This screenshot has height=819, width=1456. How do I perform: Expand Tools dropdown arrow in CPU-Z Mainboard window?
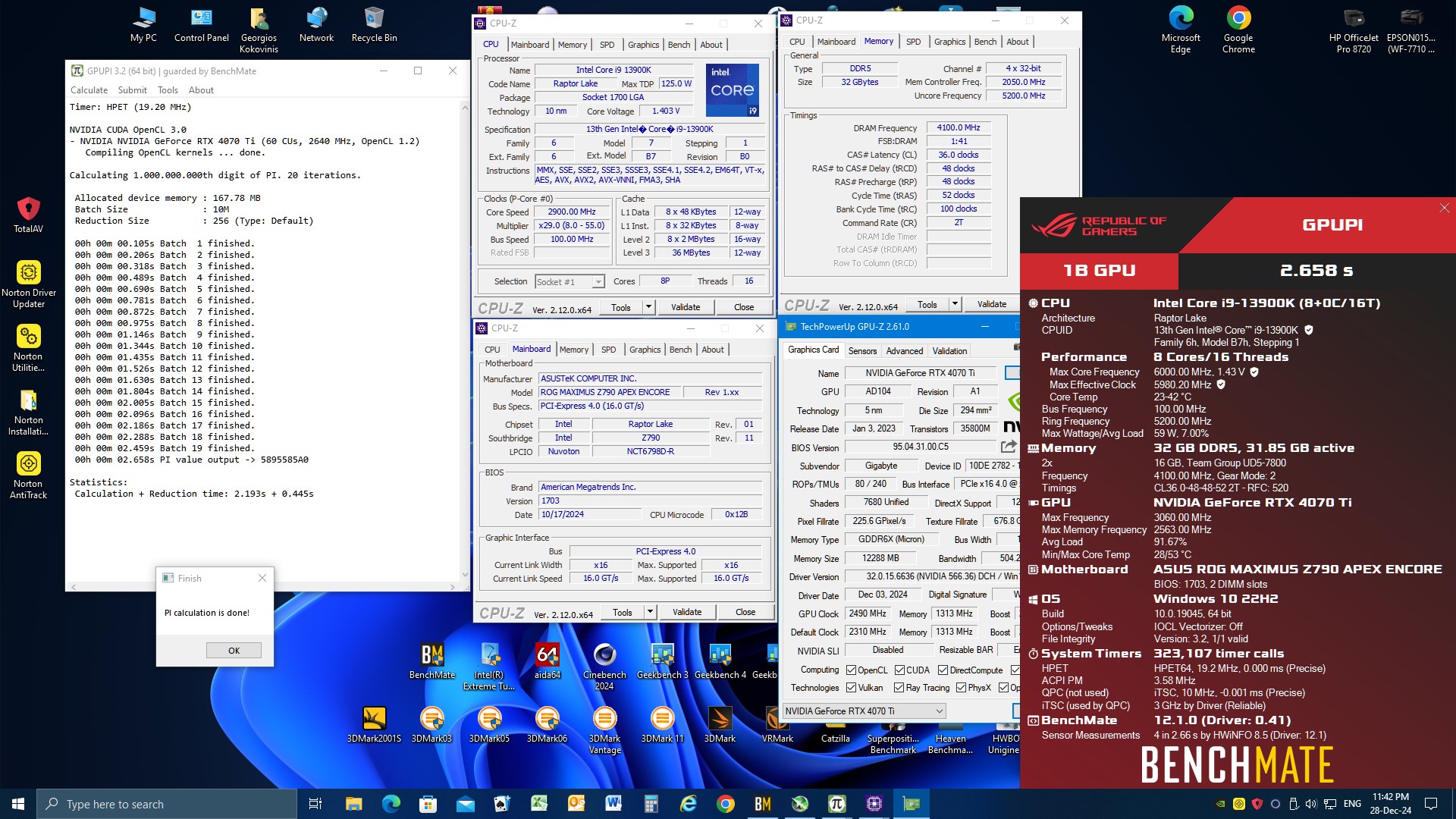pyautogui.click(x=650, y=612)
